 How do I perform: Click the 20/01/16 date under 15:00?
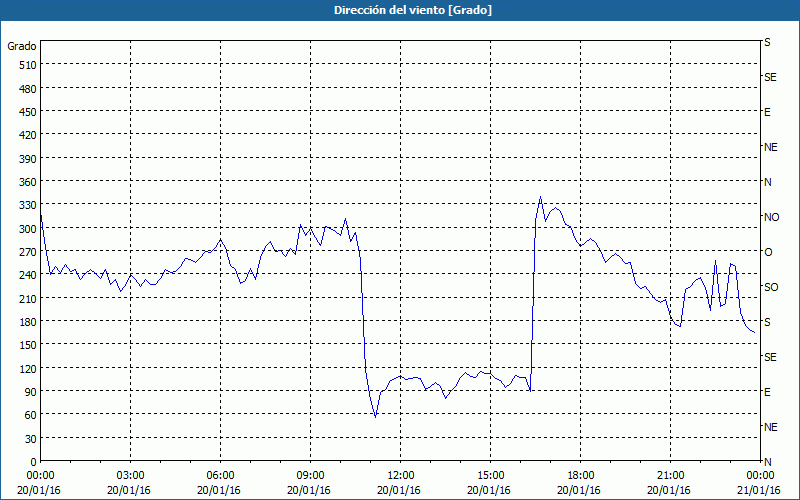coord(491,490)
